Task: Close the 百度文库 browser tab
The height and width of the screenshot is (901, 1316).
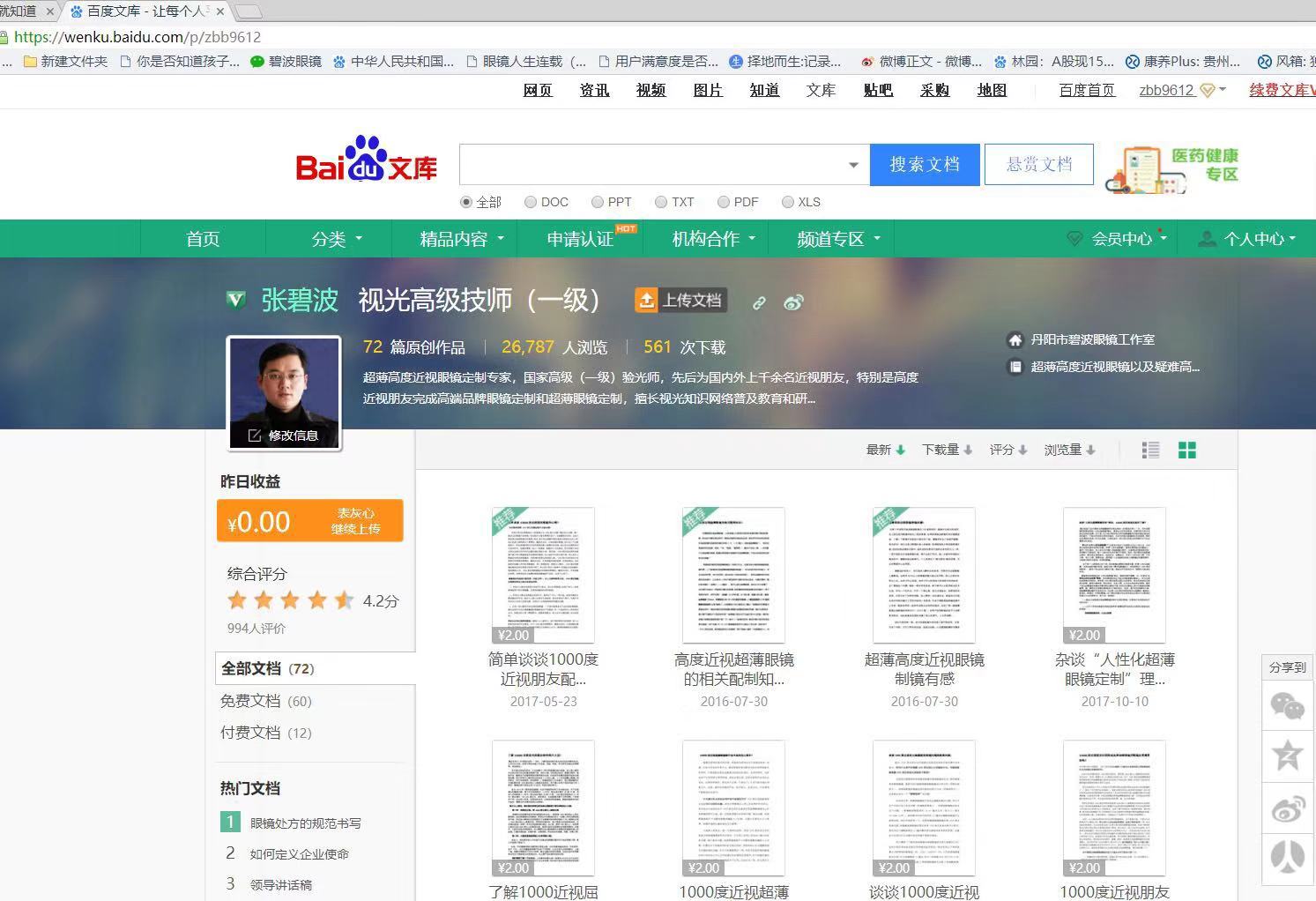Action: [x=220, y=11]
